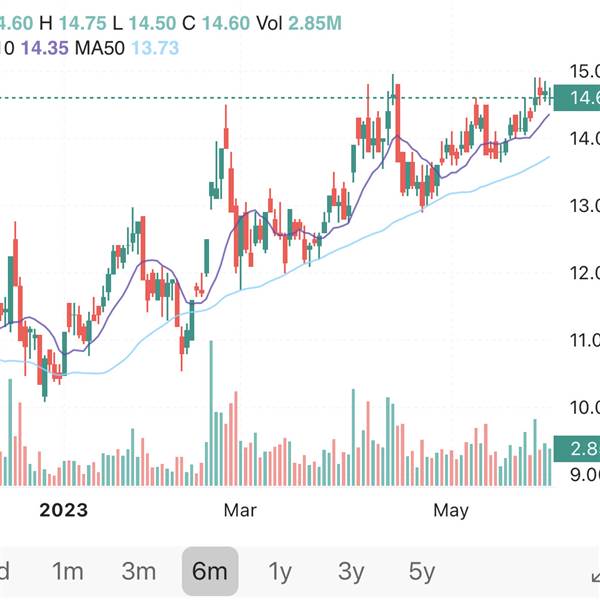Click the close price 14.60 value
This screenshot has height=600, width=600.
click(226, 23)
